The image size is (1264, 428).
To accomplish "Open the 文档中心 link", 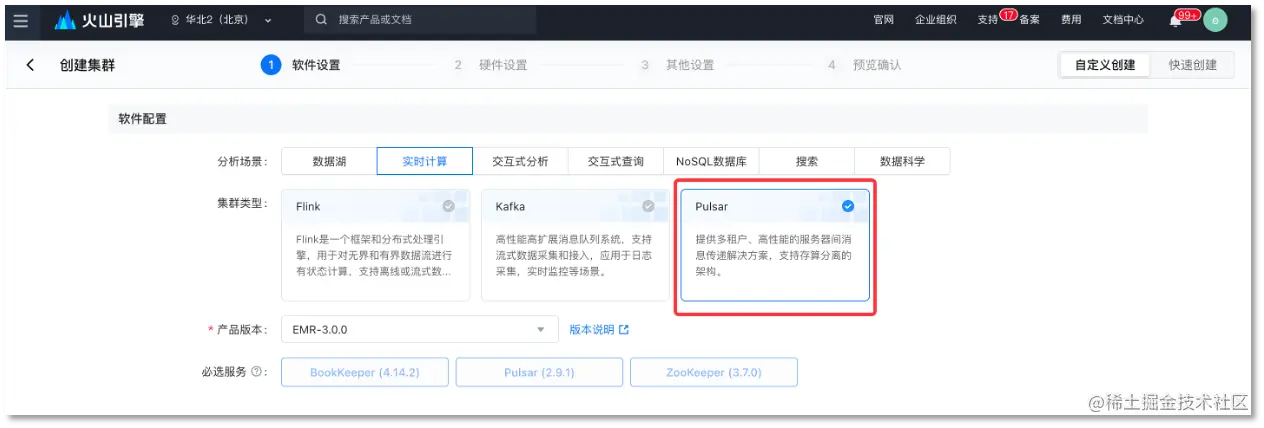I will (1123, 20).
